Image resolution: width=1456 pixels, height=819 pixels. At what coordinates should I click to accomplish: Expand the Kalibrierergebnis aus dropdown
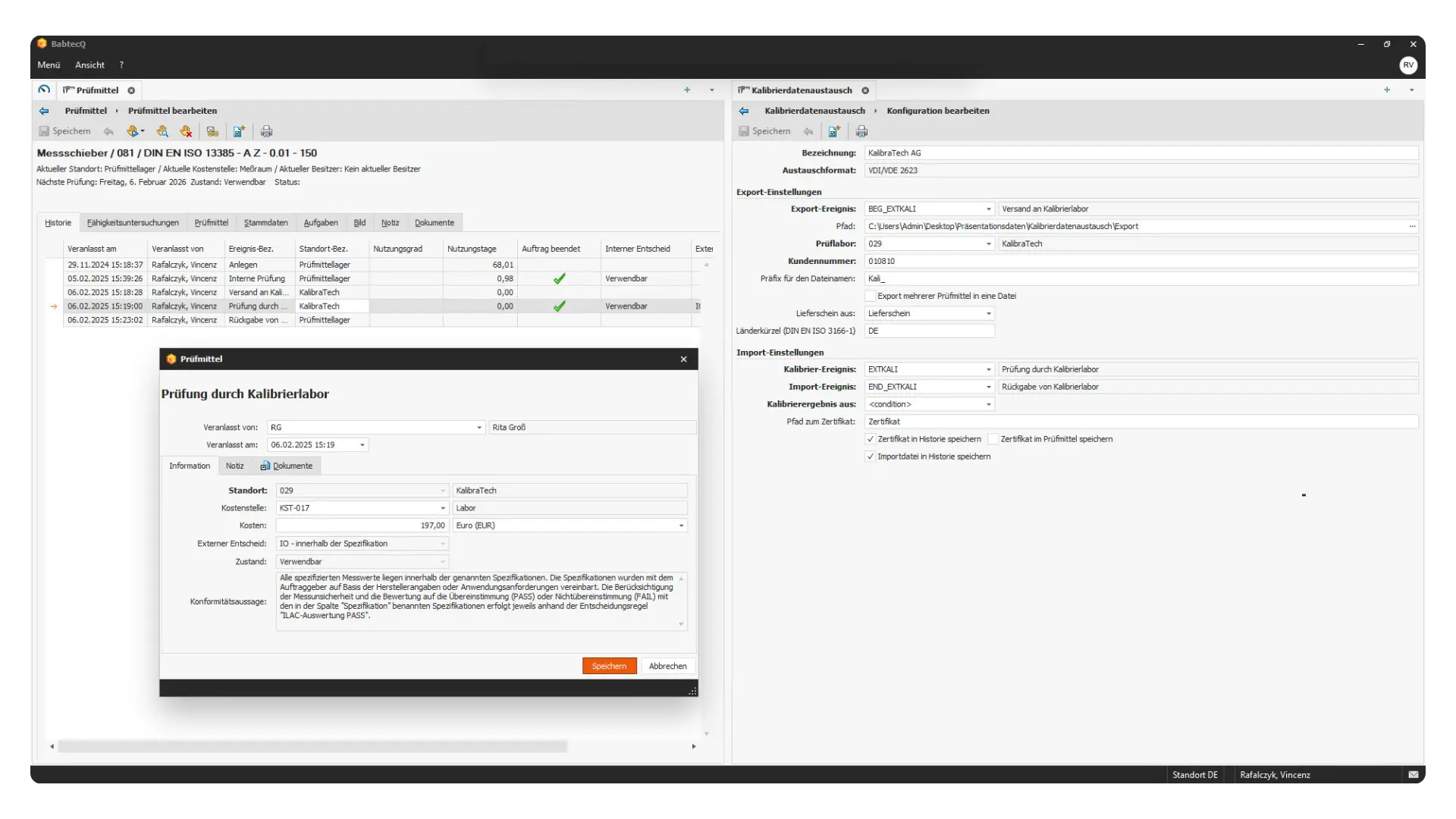click(988, 404)
